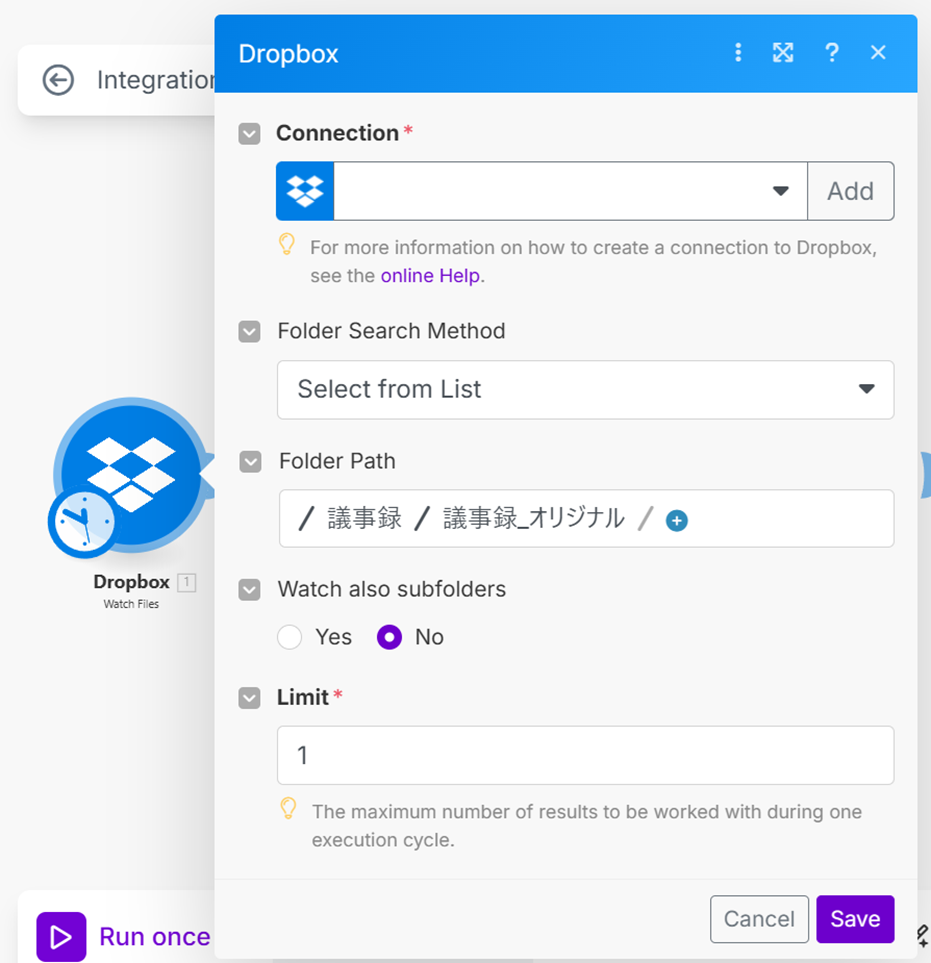Viewport: 931px width, 963px height.
Task: Click the module number badge beside Dropbox label
Action: point(187,582)
